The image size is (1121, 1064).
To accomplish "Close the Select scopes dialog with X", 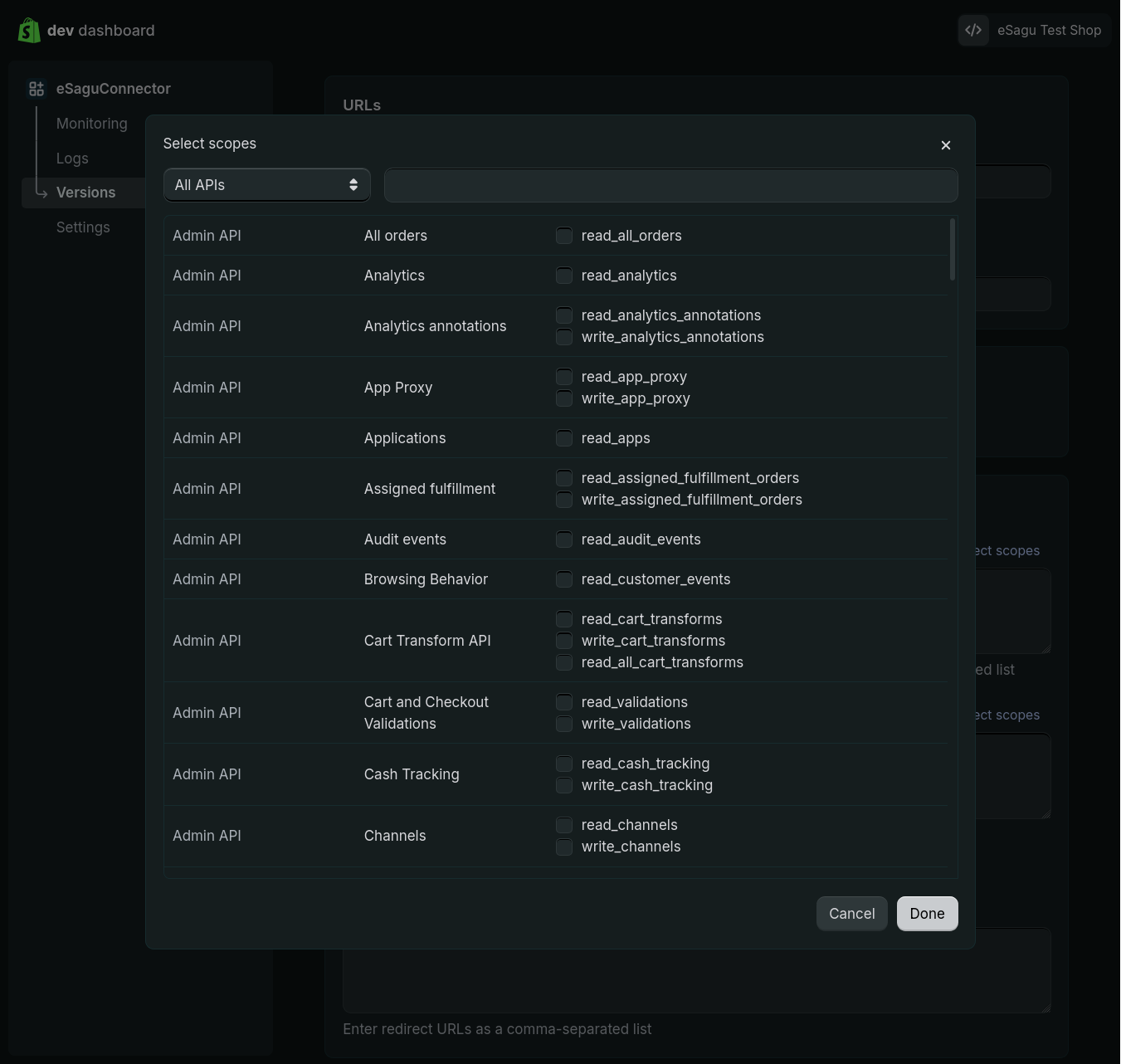I will (x=946, y=145).
